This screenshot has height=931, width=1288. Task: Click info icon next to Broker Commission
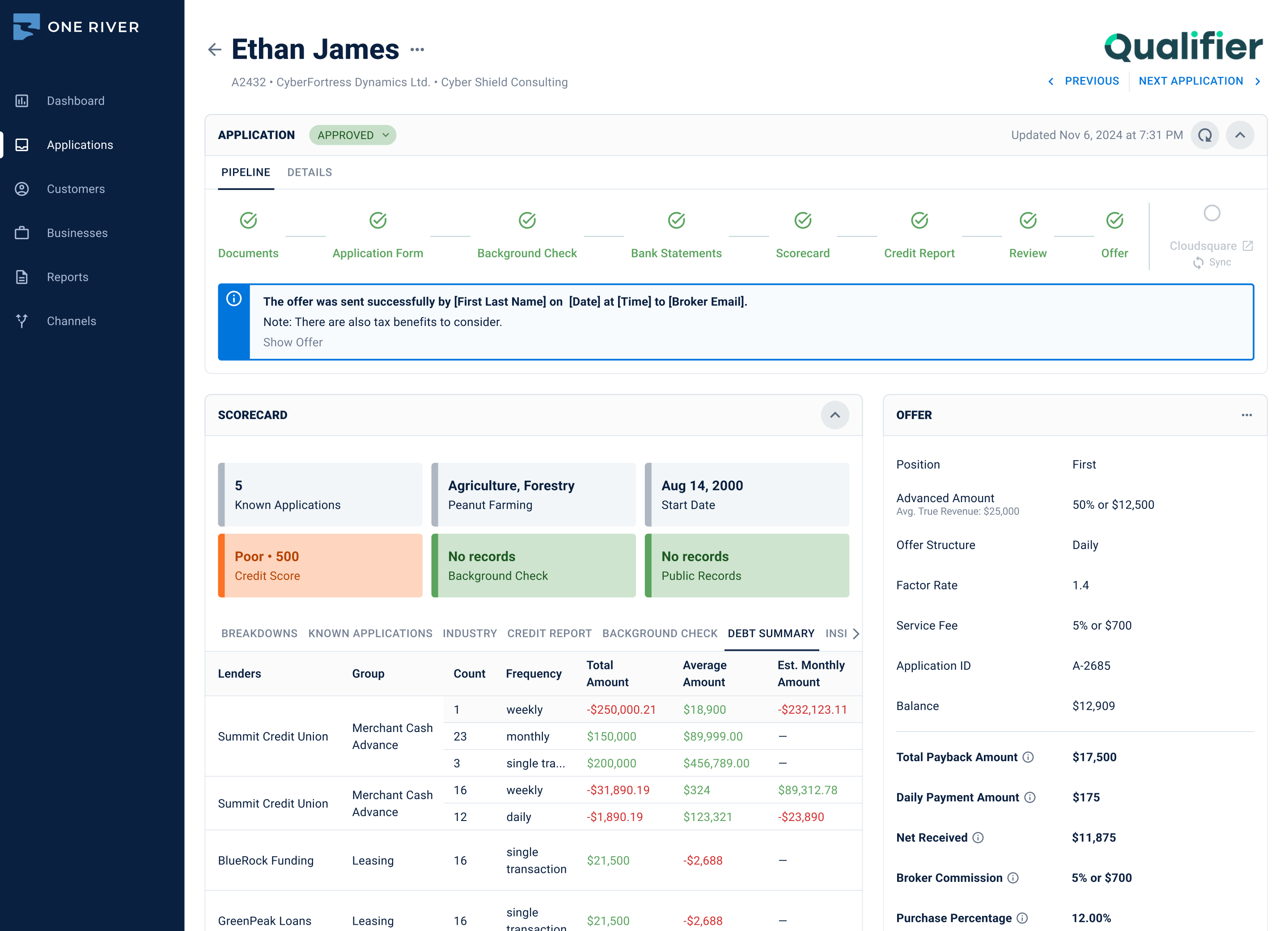1013,878
